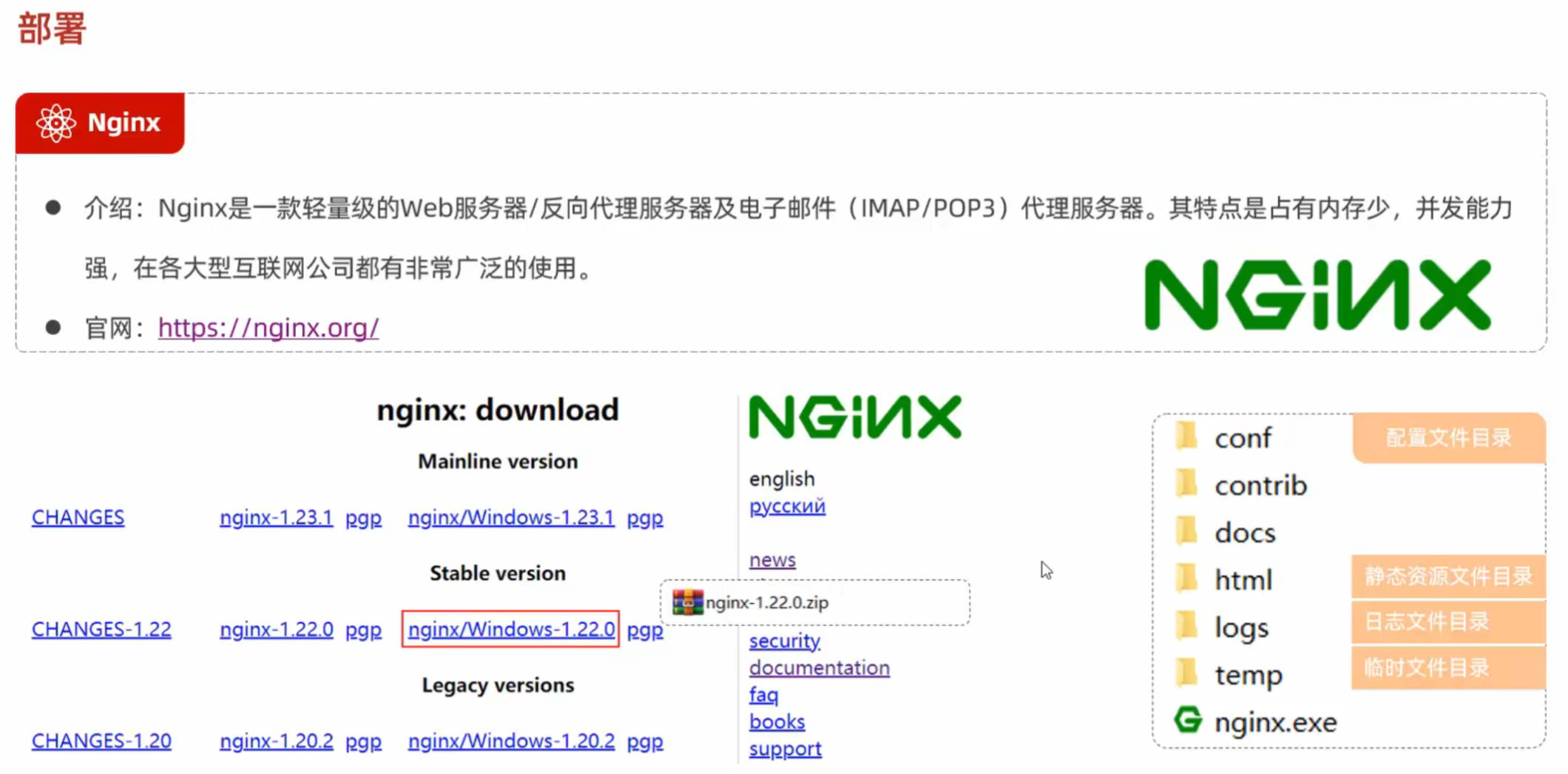
Task: Click the english language label
Action: (782, 479)
